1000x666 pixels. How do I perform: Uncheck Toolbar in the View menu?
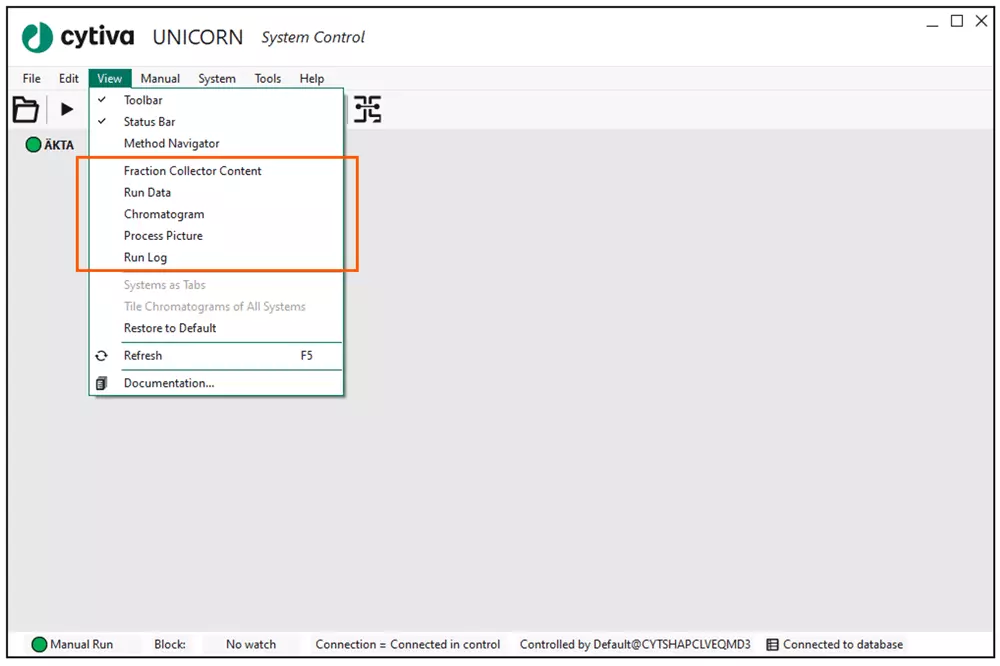pos(142,100)
